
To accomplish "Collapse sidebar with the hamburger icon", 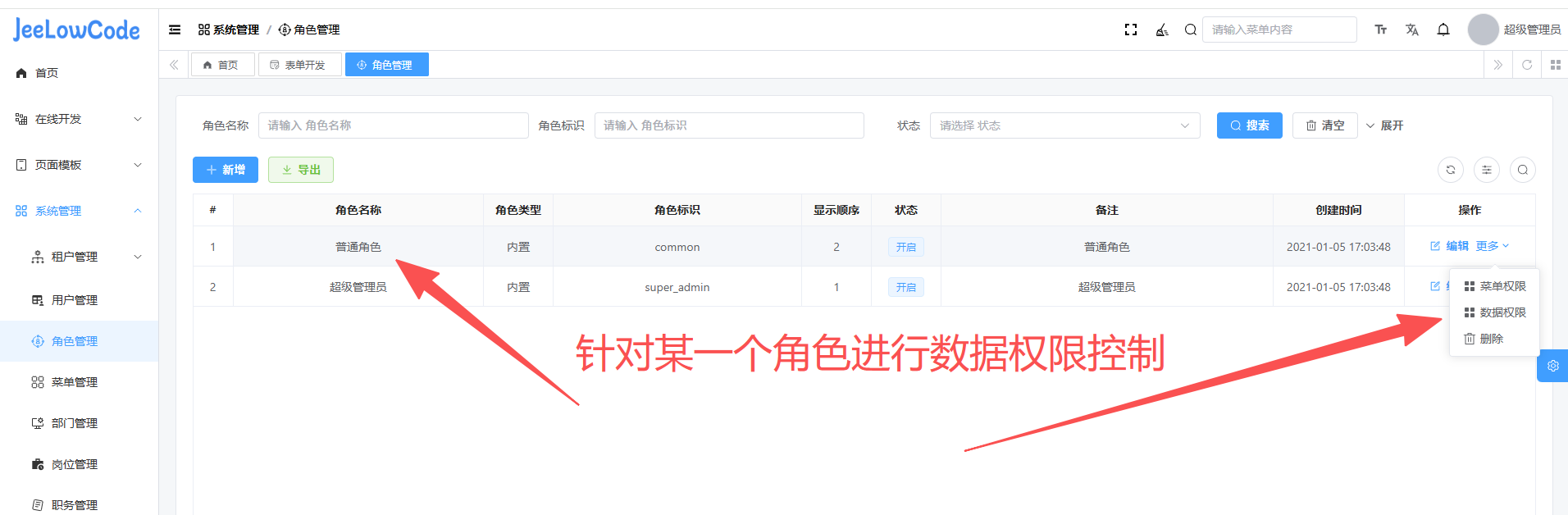I will coord(175,30).
